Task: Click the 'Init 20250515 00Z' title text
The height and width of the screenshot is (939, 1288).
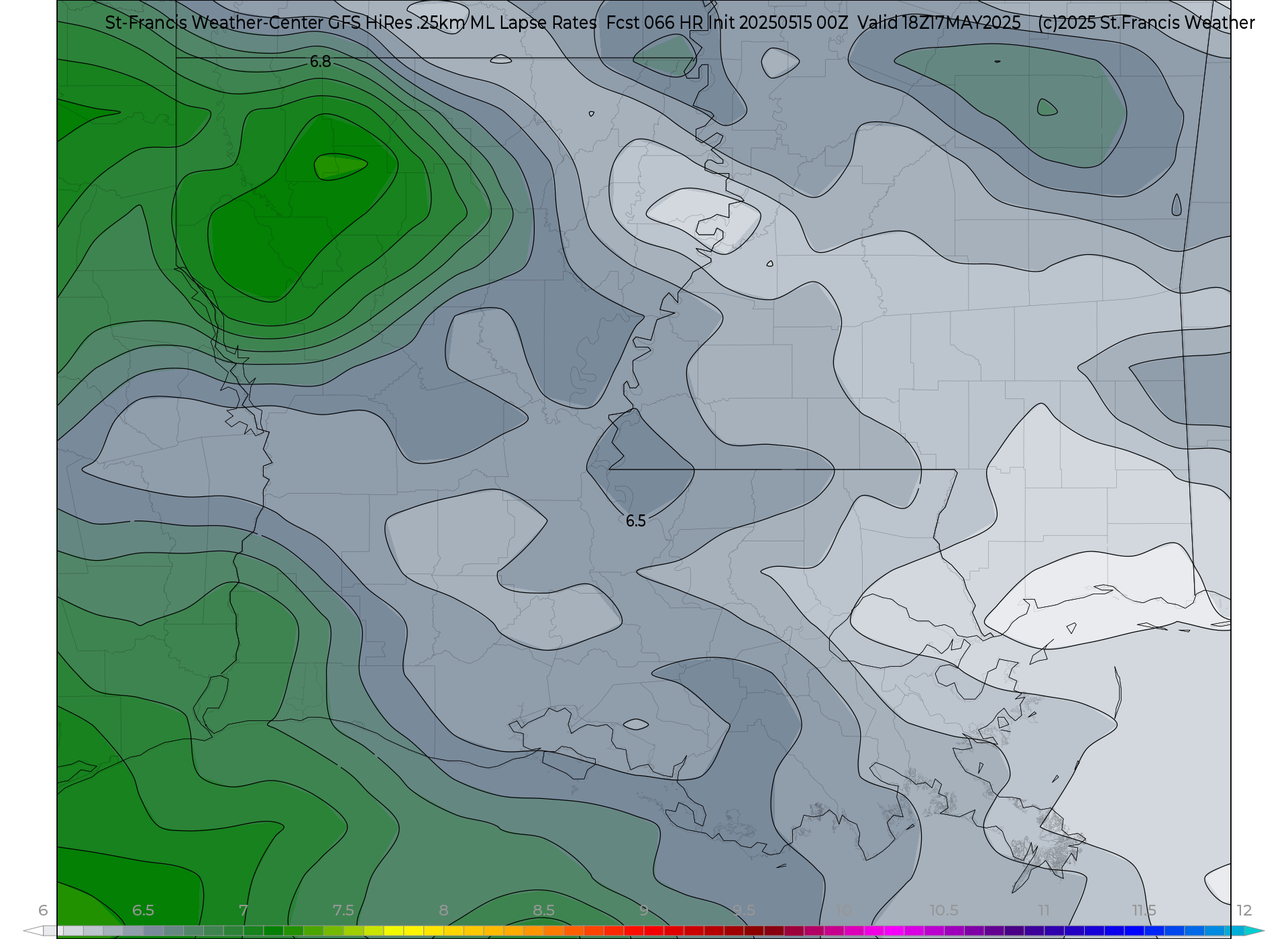Action: [778, 23]
